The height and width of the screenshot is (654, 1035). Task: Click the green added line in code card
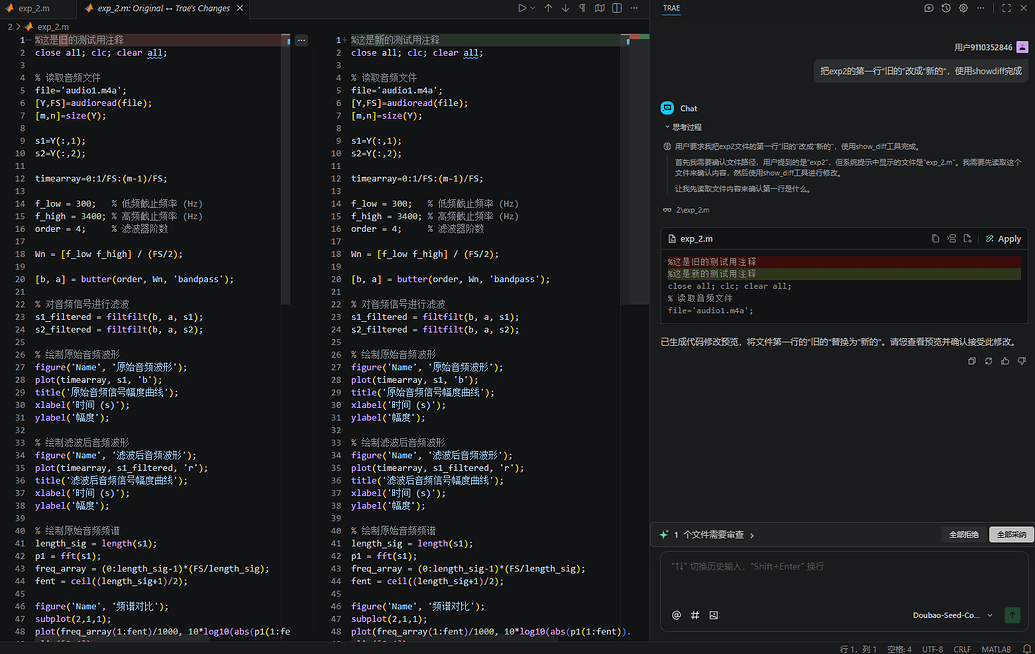(844, 274)
